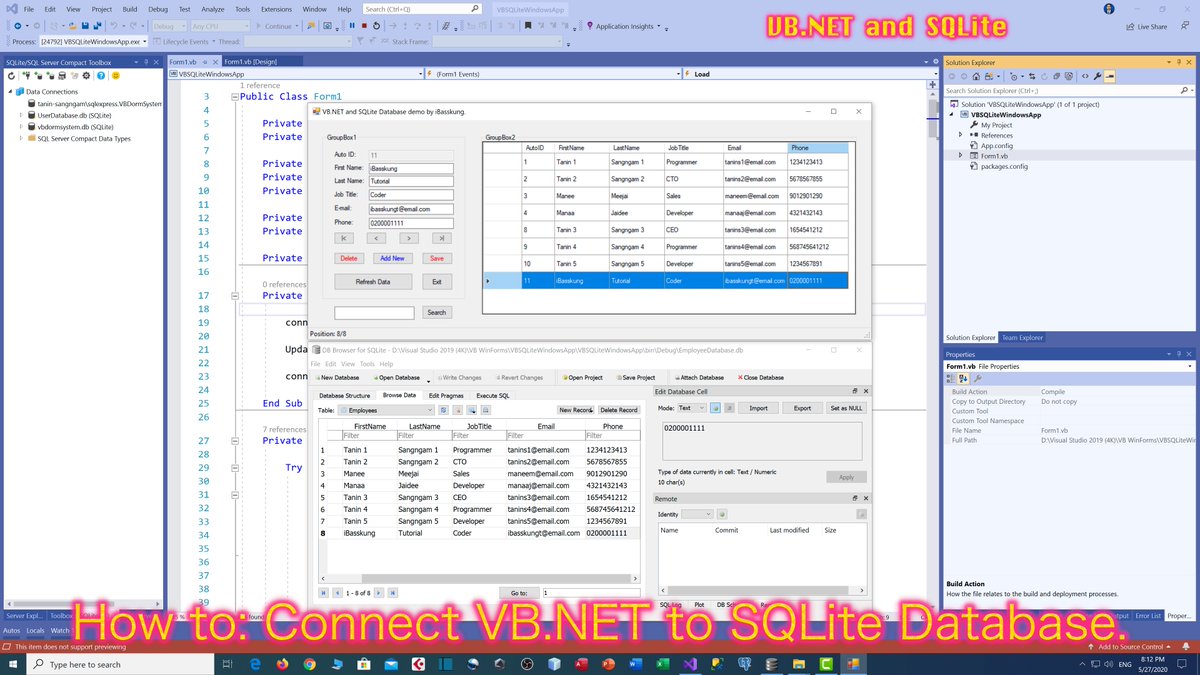Click the smiley feedback icon in SQLite Toolbox

point(116,75)
